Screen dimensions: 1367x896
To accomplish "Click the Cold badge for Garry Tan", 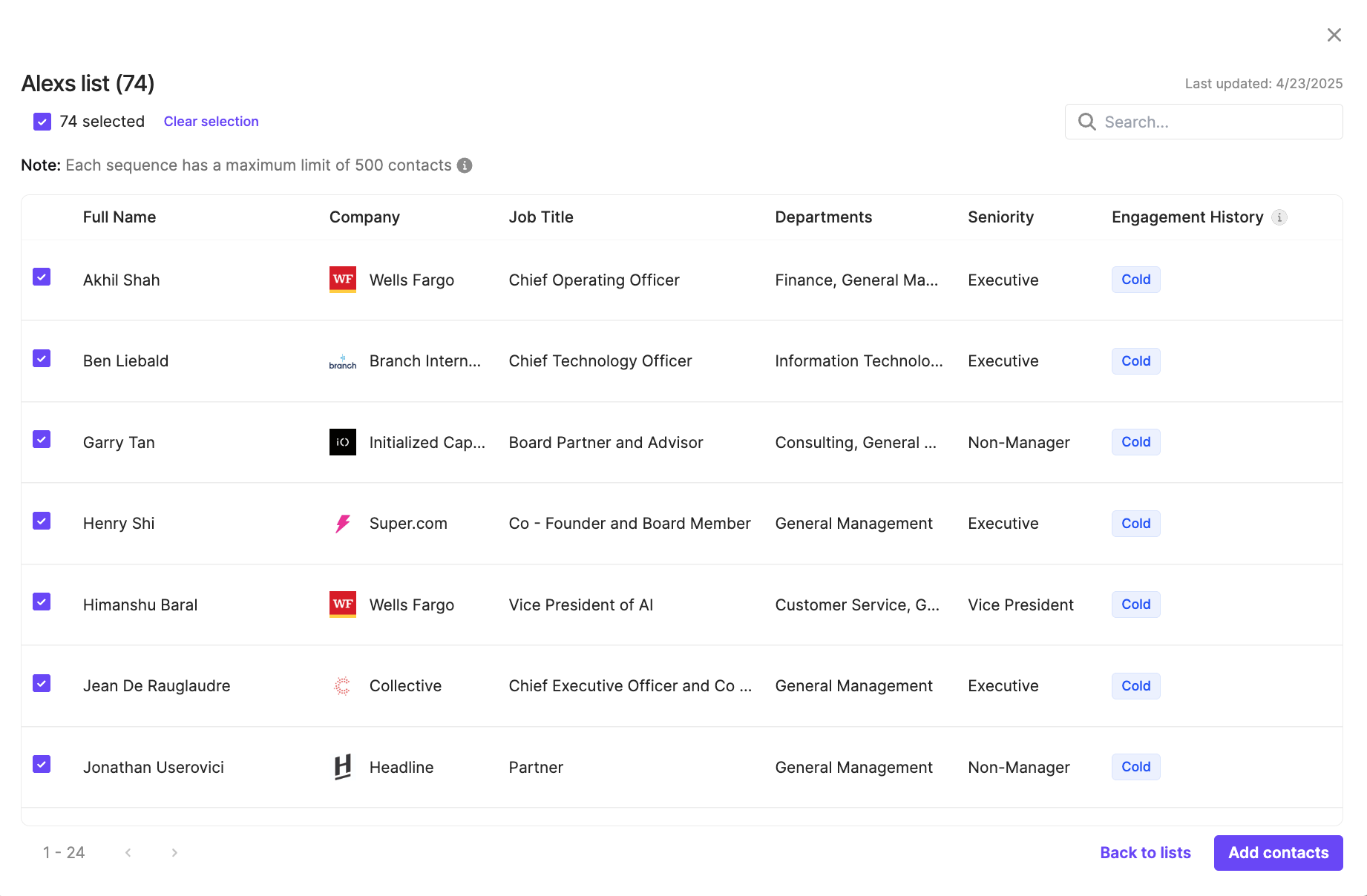I will click(1135, 442).
